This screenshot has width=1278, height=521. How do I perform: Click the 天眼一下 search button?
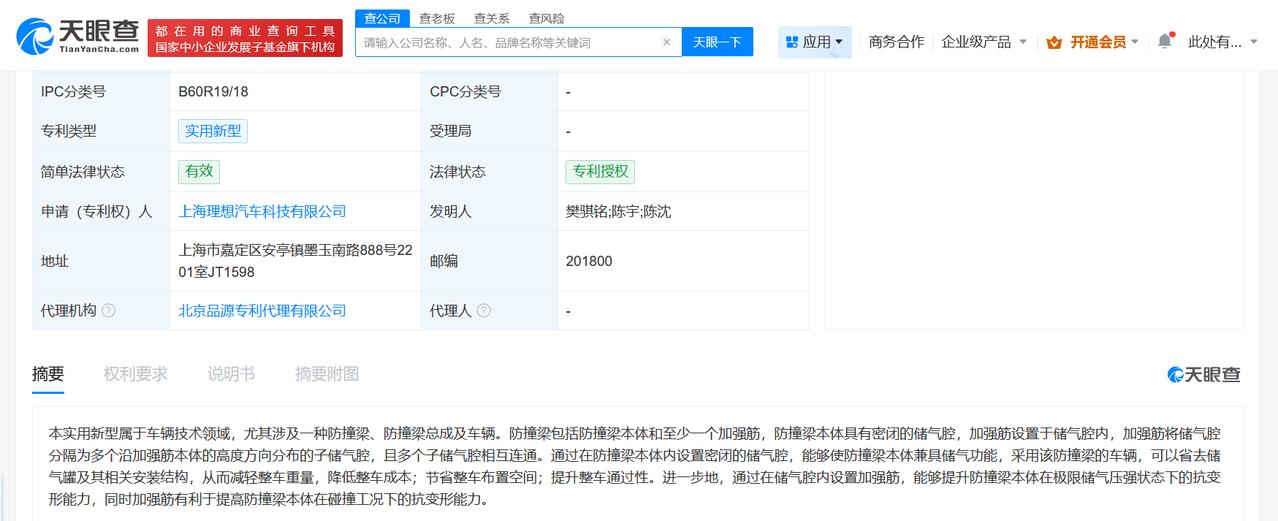click(717, 42)
